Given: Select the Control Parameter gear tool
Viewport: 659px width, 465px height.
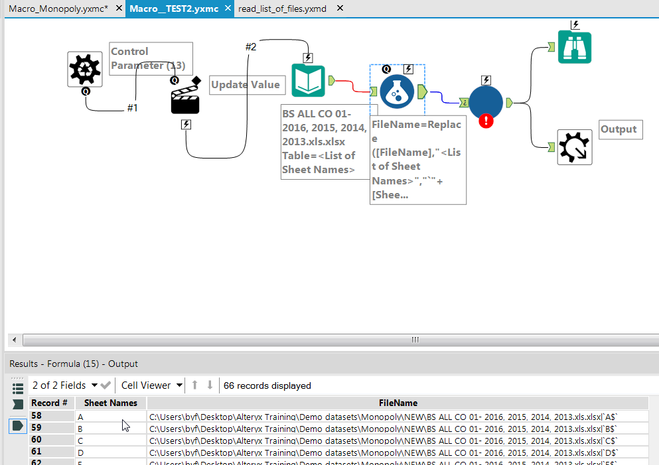Looking at the screenshot, I should pyautogui.click(x=85, y=69).
